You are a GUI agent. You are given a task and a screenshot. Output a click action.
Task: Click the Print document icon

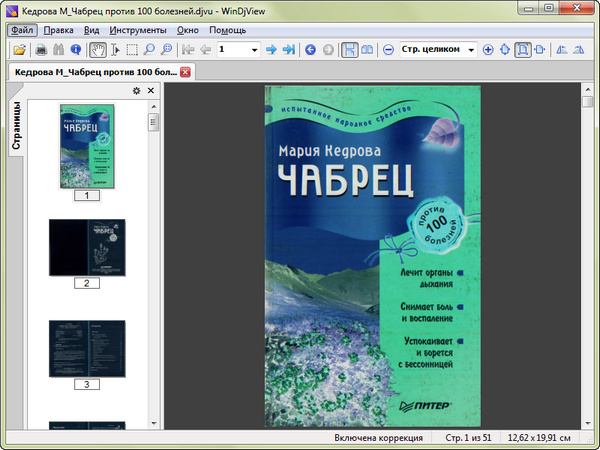pyautogui.click(x=42, y=49)
